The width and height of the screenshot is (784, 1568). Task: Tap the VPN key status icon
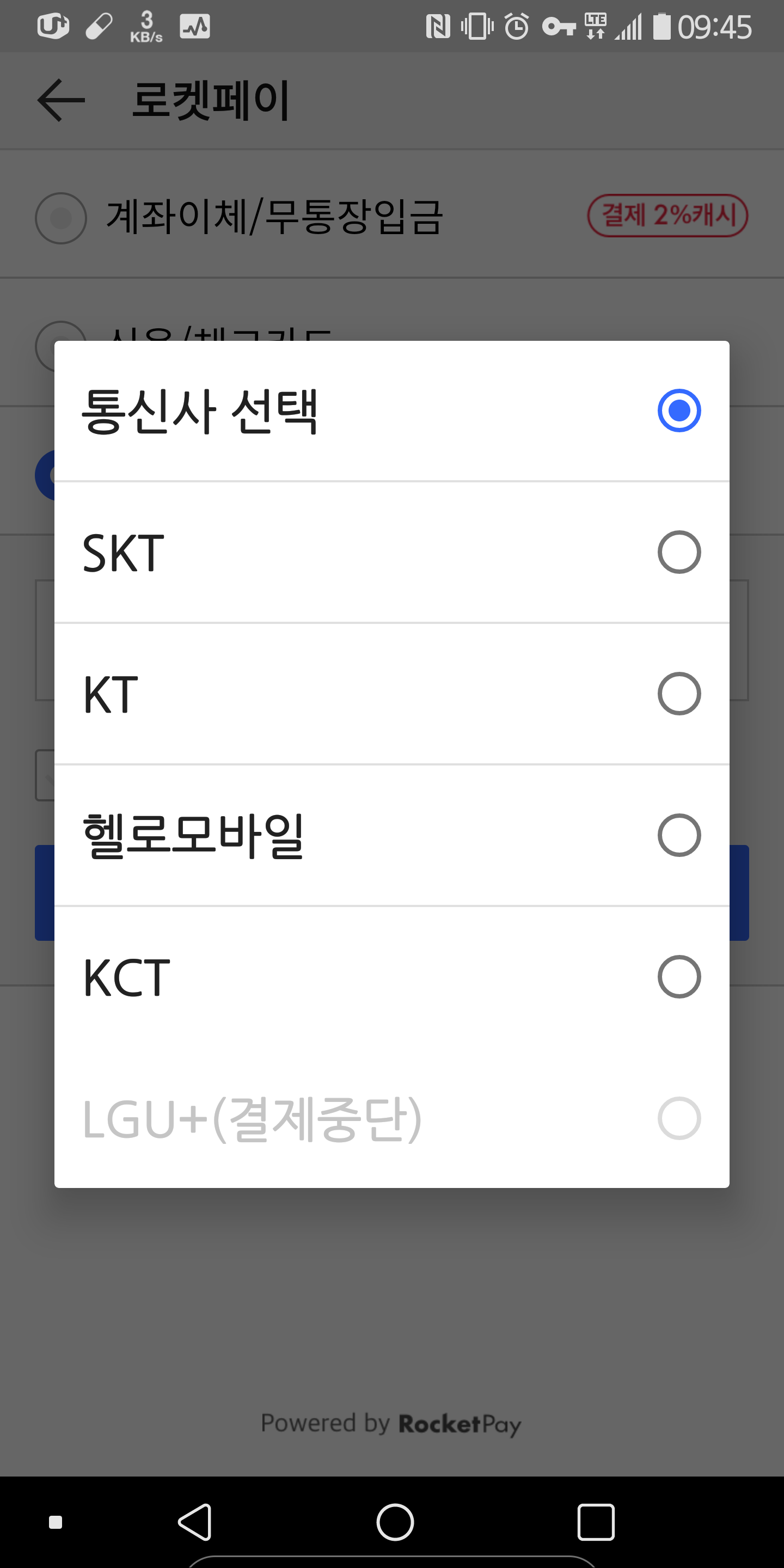[x=558, y=27]
